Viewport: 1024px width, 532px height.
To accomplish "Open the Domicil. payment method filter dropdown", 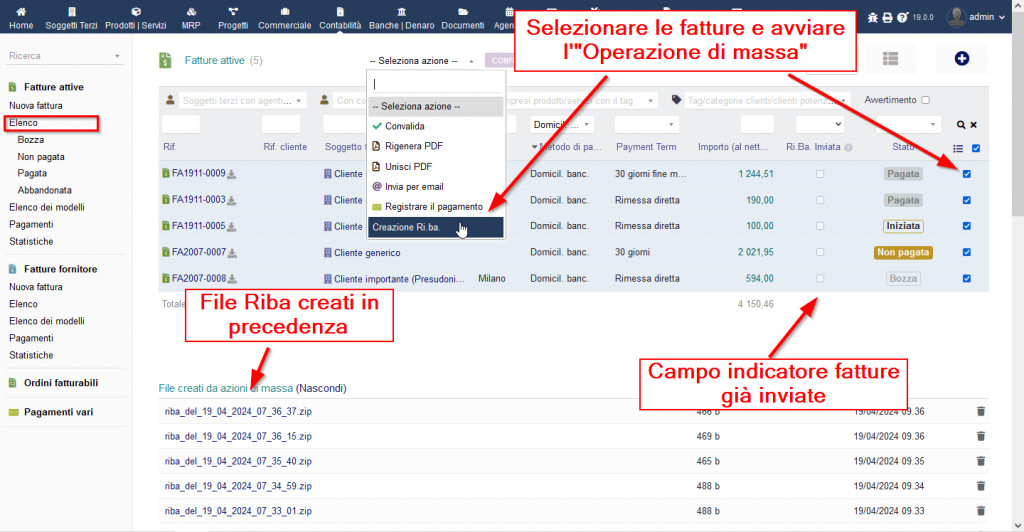I will [562, 125].
